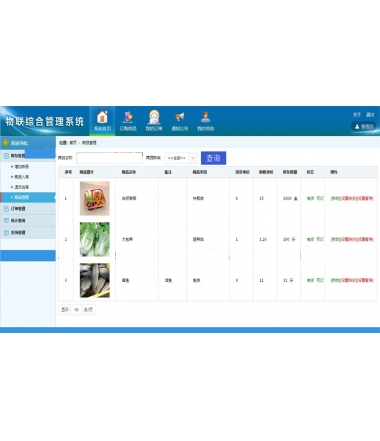Image resolution: width=380 pixels, height=441 pixels.
Task: Select the second submenu item under inventory
Action: tap(22, 177)
